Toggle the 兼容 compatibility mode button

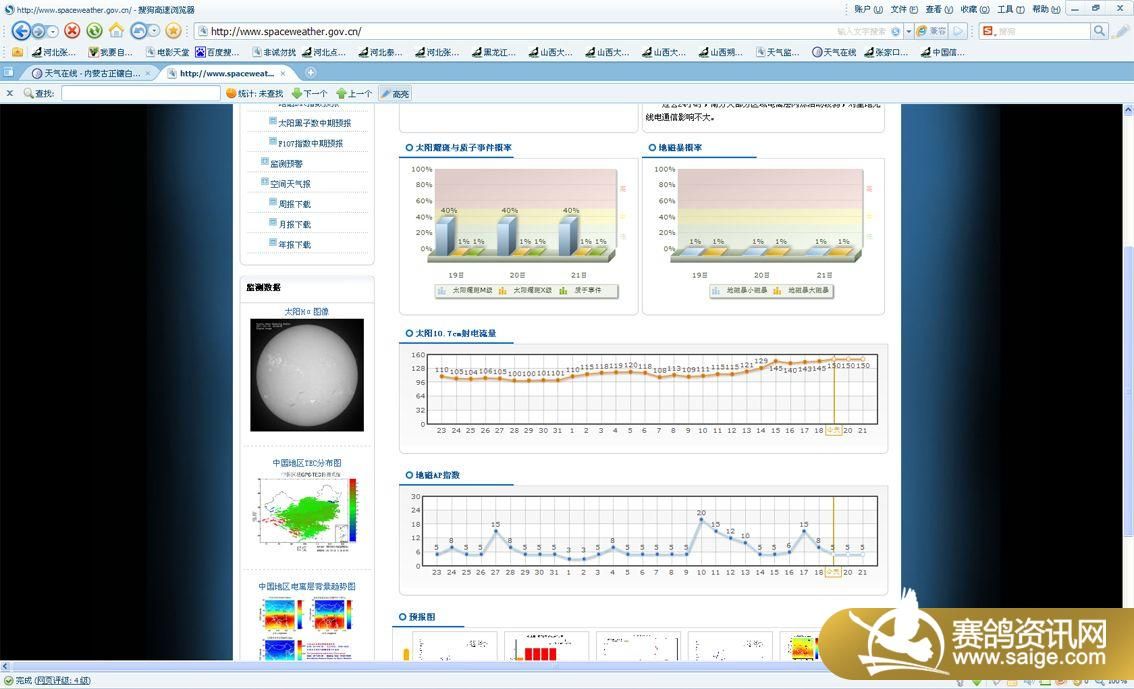click(x=931, y=31)
